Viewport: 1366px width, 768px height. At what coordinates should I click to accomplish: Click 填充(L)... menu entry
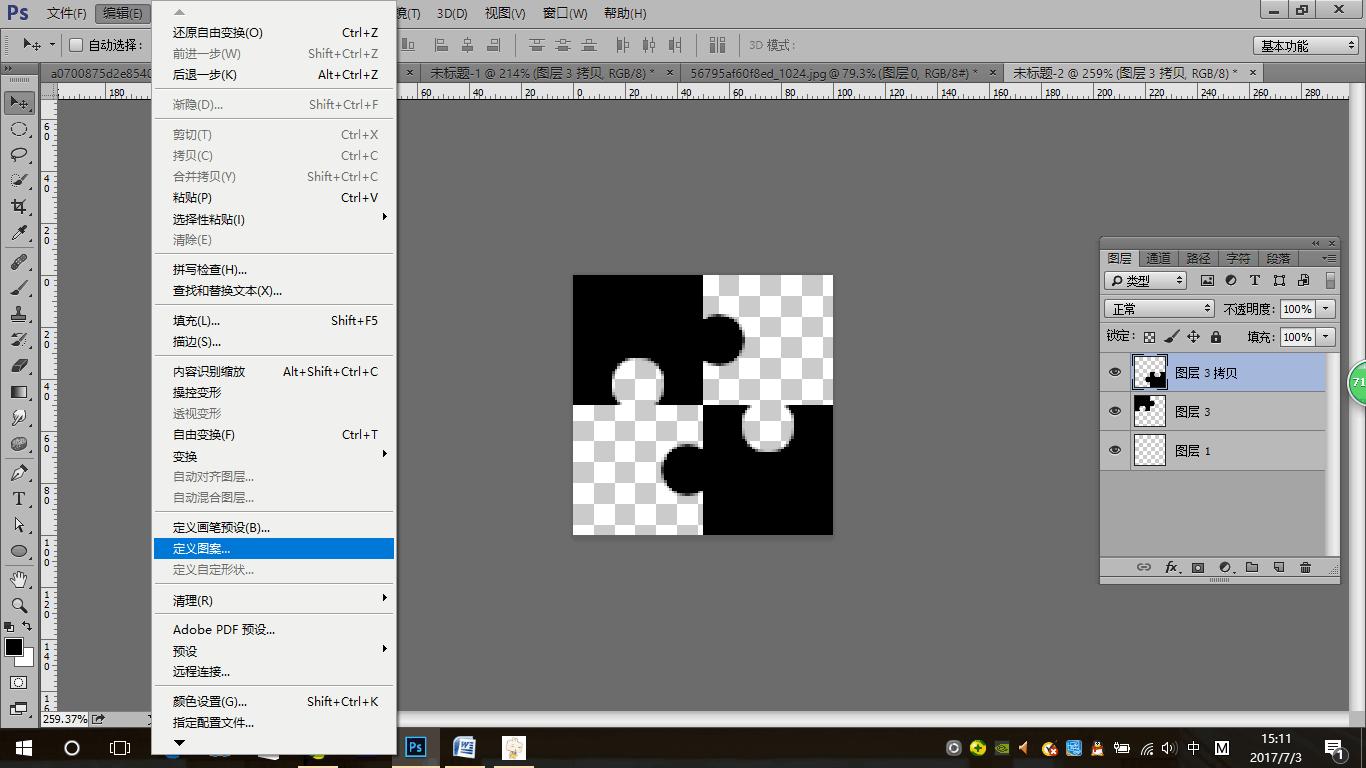pos(196,320)
